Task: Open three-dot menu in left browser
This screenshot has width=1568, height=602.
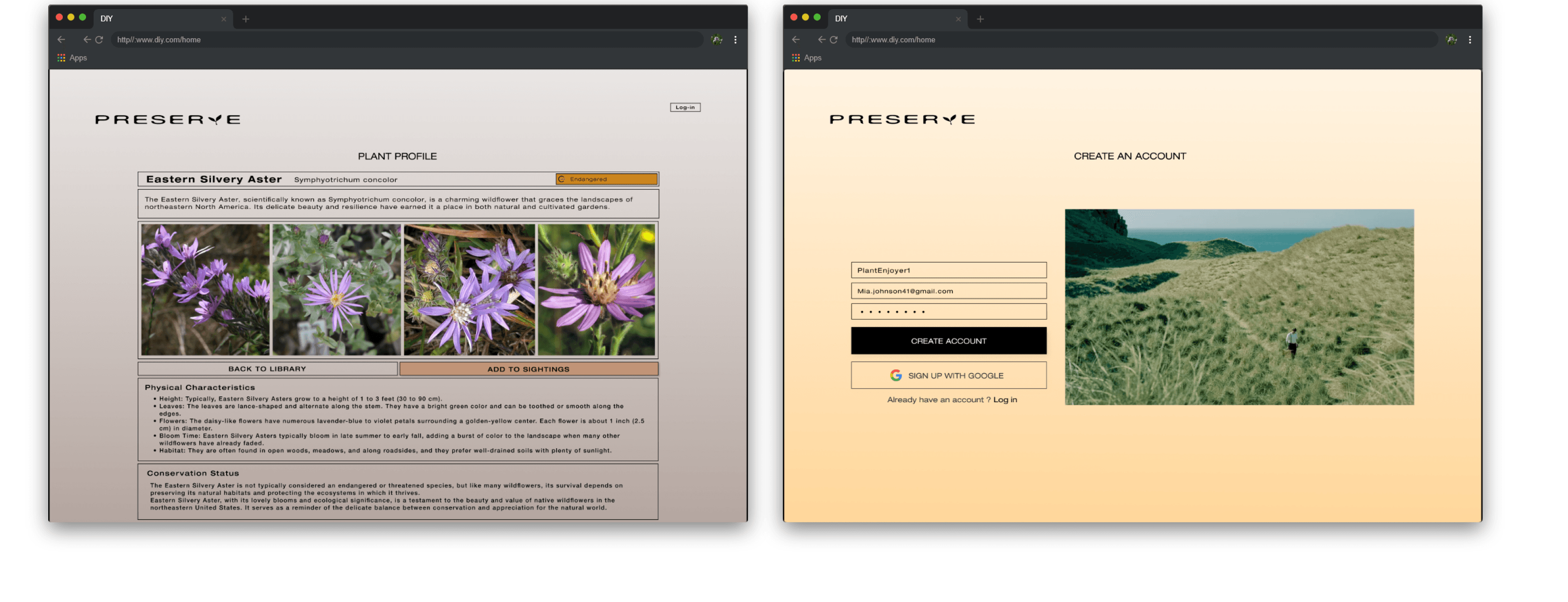Action: pos(735,40)
